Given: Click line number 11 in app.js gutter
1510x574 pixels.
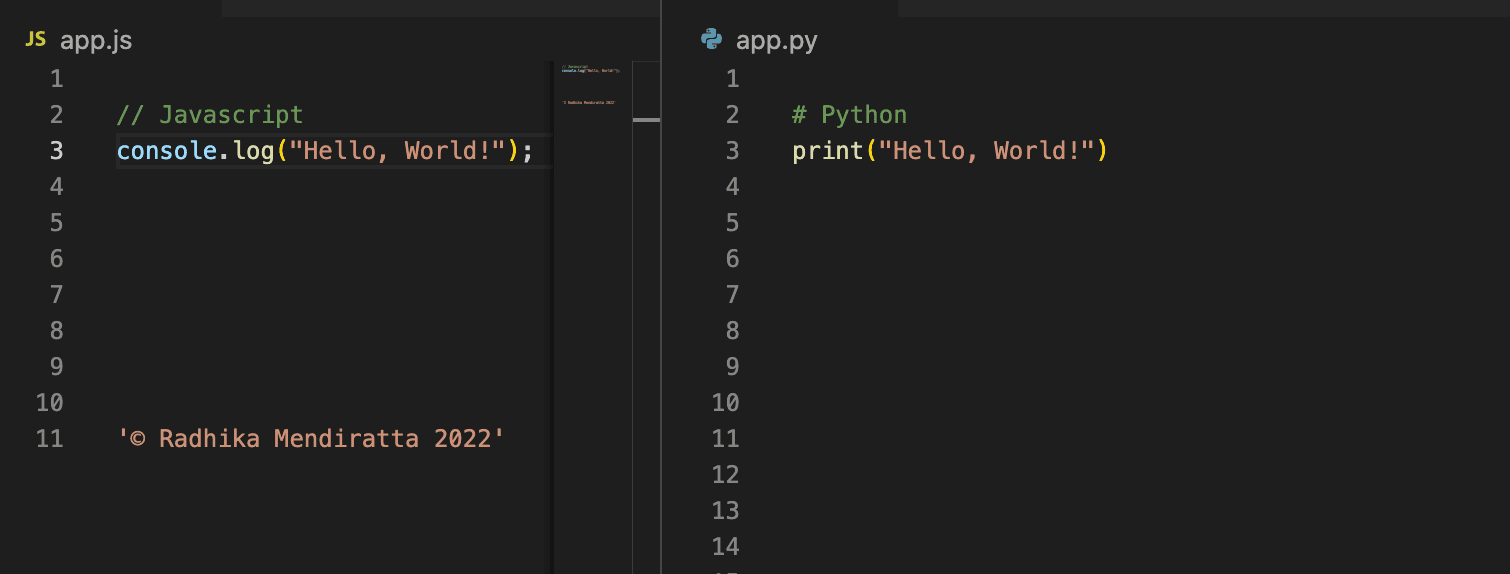Looking at the screenshot, I should (x=49, y=439).
